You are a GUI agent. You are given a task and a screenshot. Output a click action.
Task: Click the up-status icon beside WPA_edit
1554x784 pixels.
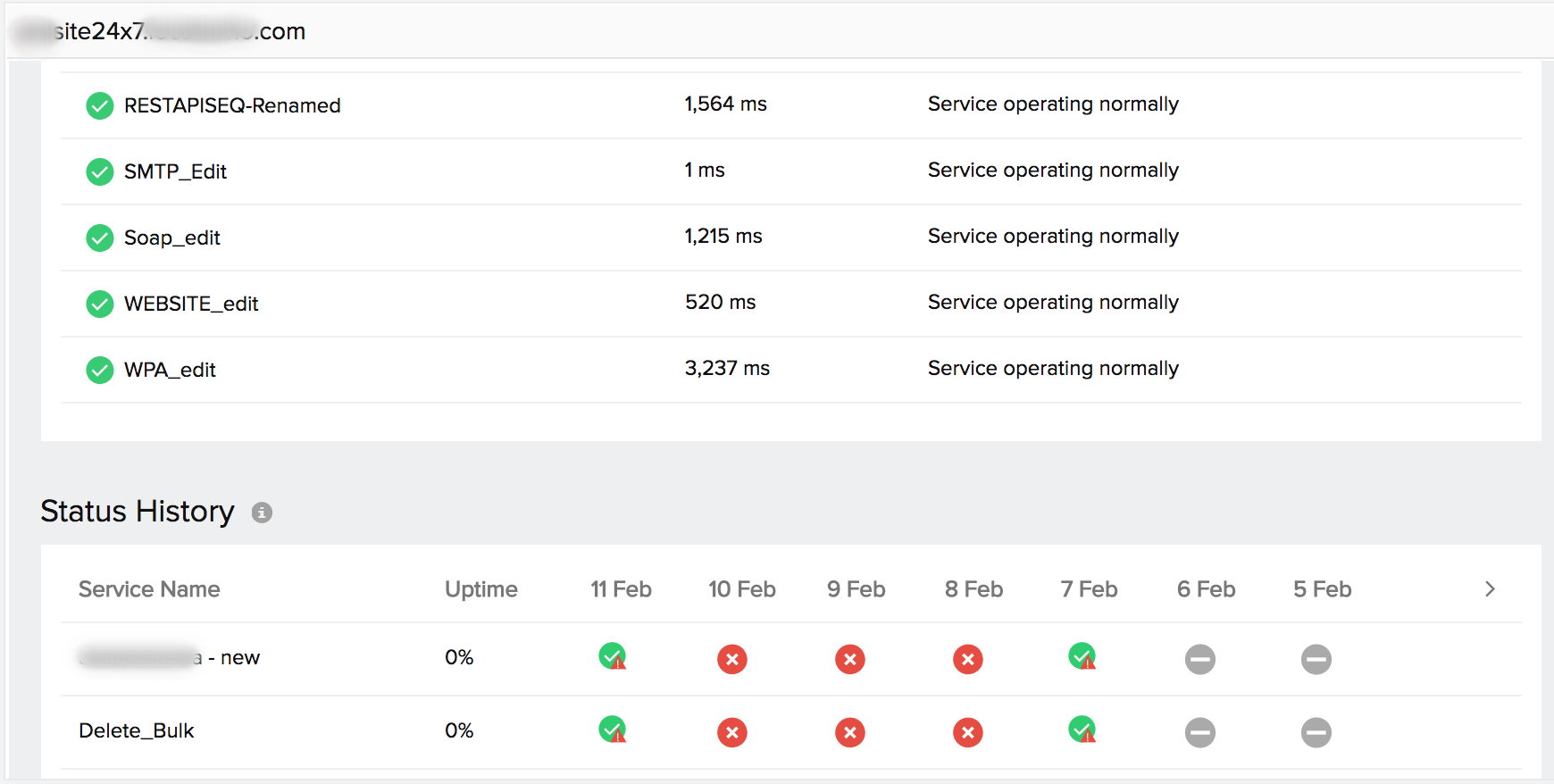tap(100, 370)
